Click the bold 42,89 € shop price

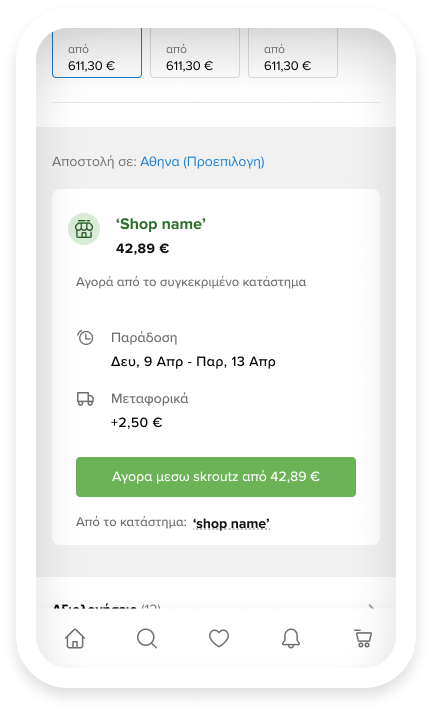pos(143,248)
